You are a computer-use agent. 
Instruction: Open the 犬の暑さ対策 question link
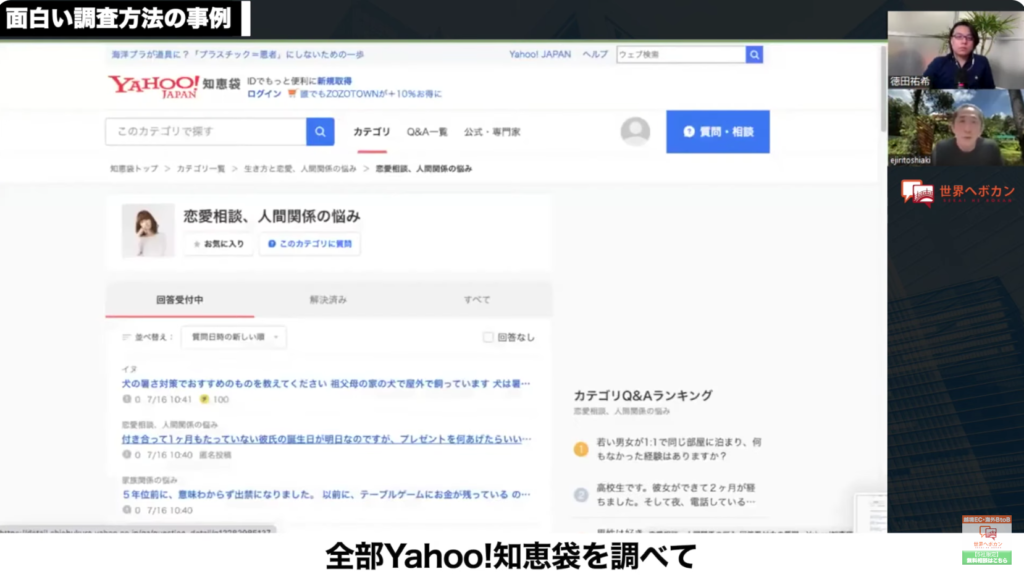pos(326,383)
